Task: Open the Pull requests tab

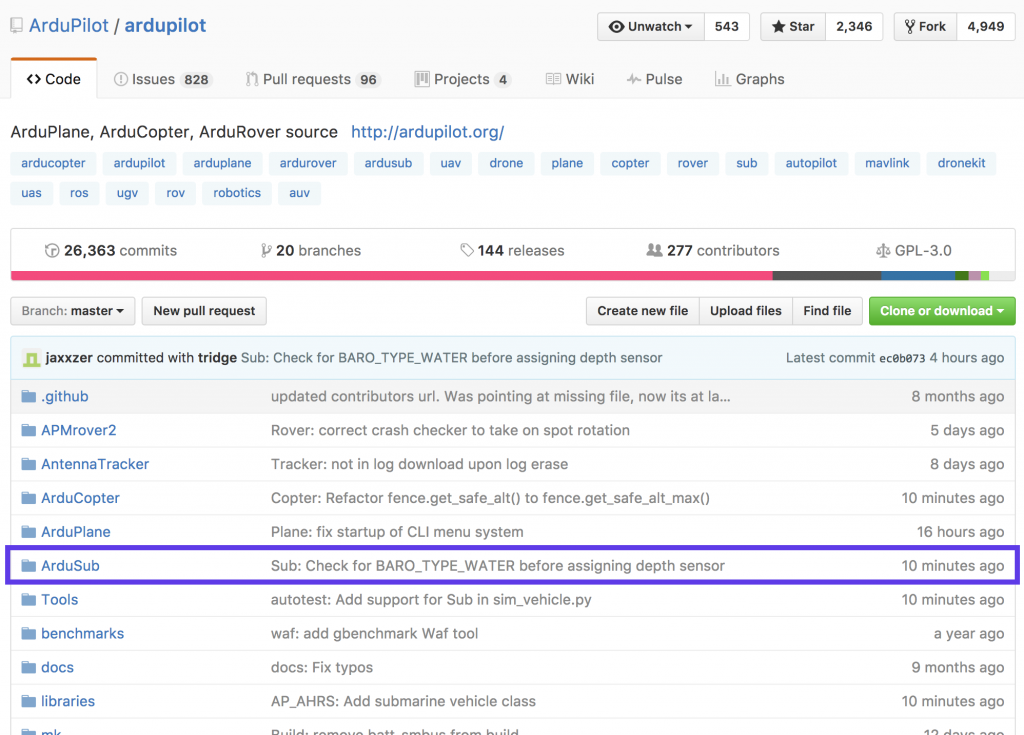Action: pyautogui.click(x=312, y=79)
